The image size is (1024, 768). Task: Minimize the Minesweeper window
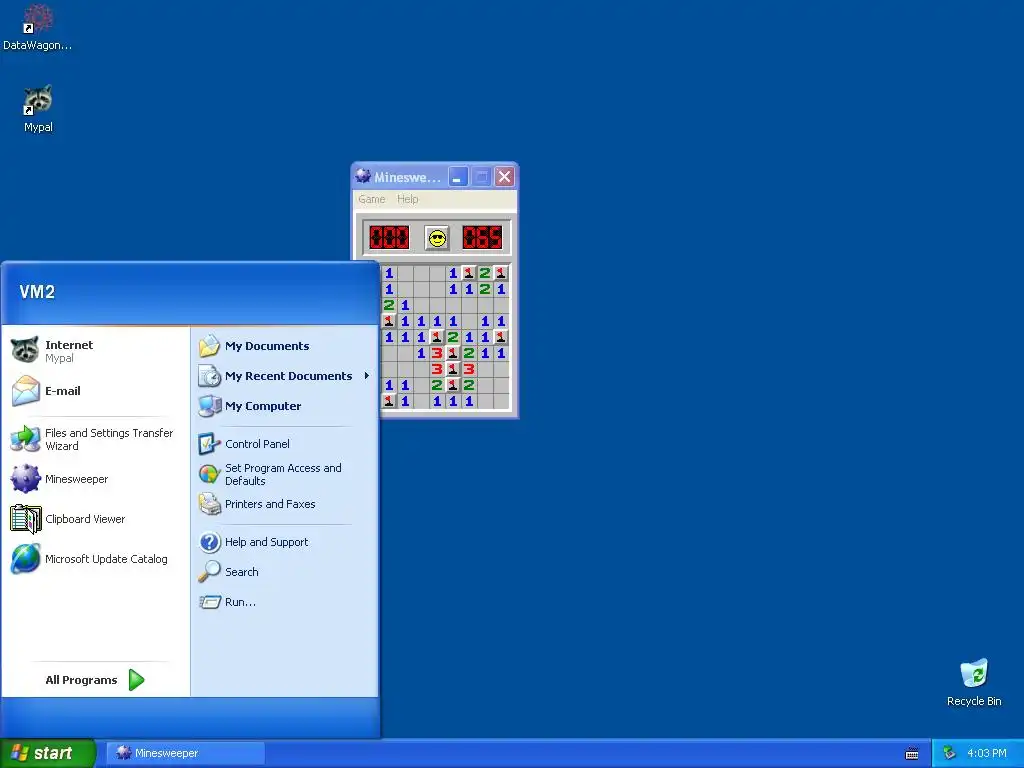[x=458, y=176]
